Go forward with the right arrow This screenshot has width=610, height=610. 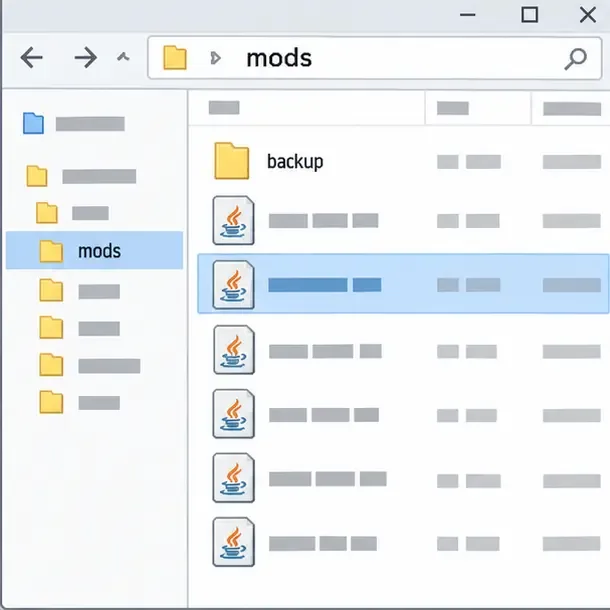click(86, 58)
